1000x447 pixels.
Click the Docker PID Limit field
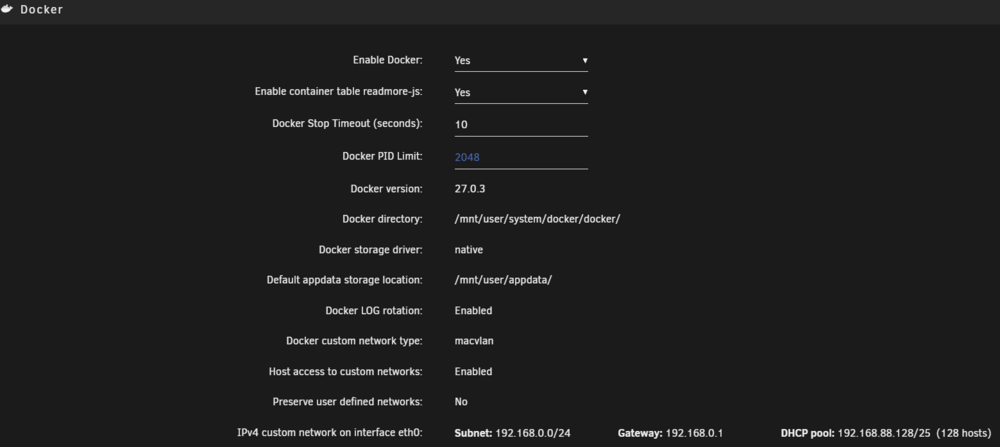(521, 157)
